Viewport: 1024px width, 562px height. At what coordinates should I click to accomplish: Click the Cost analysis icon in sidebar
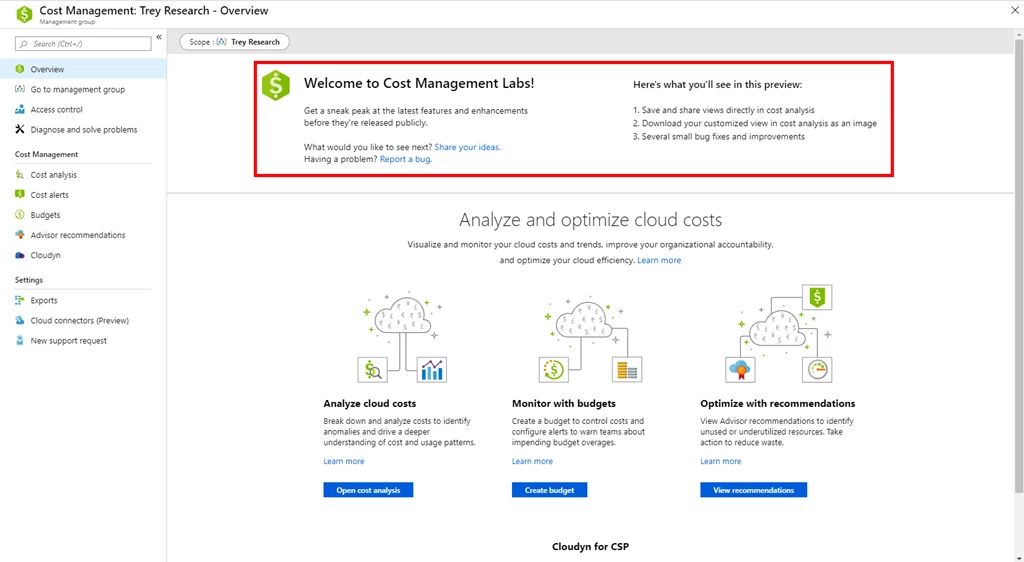(20, 175)
